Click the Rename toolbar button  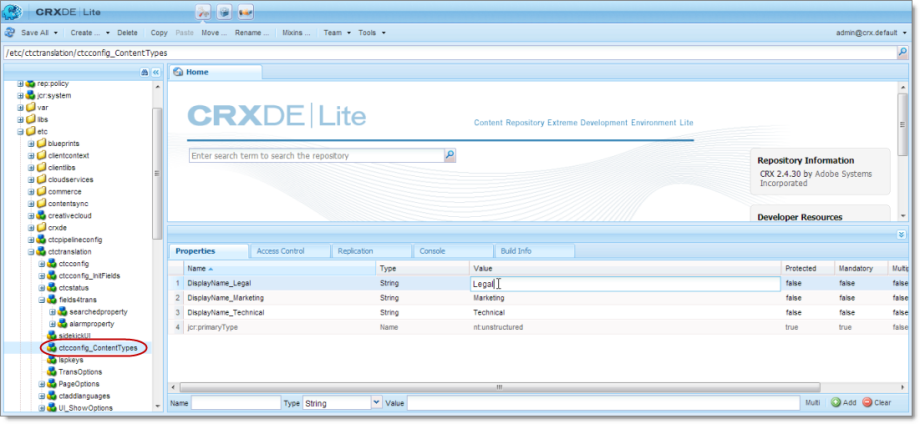click(x=252, y=33)
